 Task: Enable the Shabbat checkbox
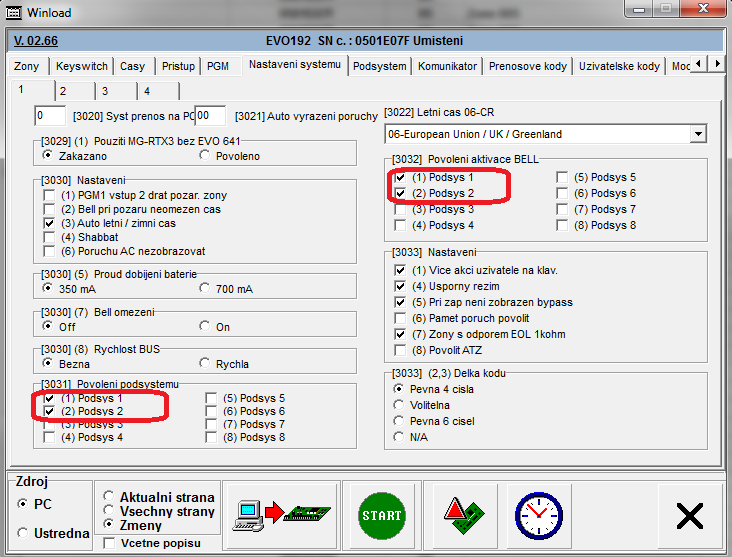click(x=49, y=238)
